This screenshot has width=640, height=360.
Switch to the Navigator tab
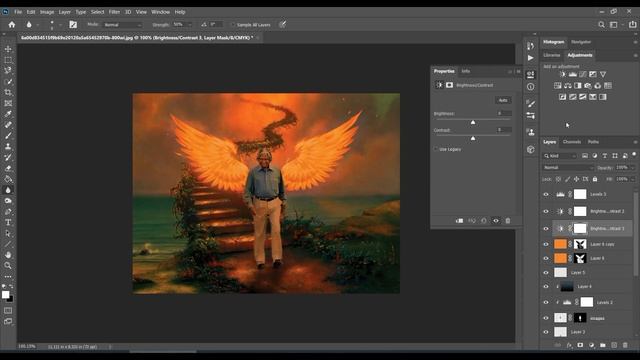581,42
